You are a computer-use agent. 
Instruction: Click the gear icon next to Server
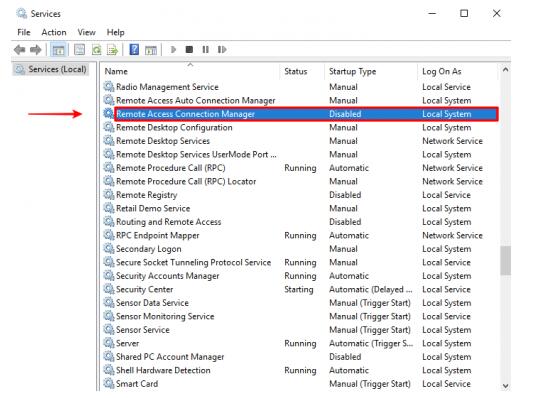(x=109, y=343)
